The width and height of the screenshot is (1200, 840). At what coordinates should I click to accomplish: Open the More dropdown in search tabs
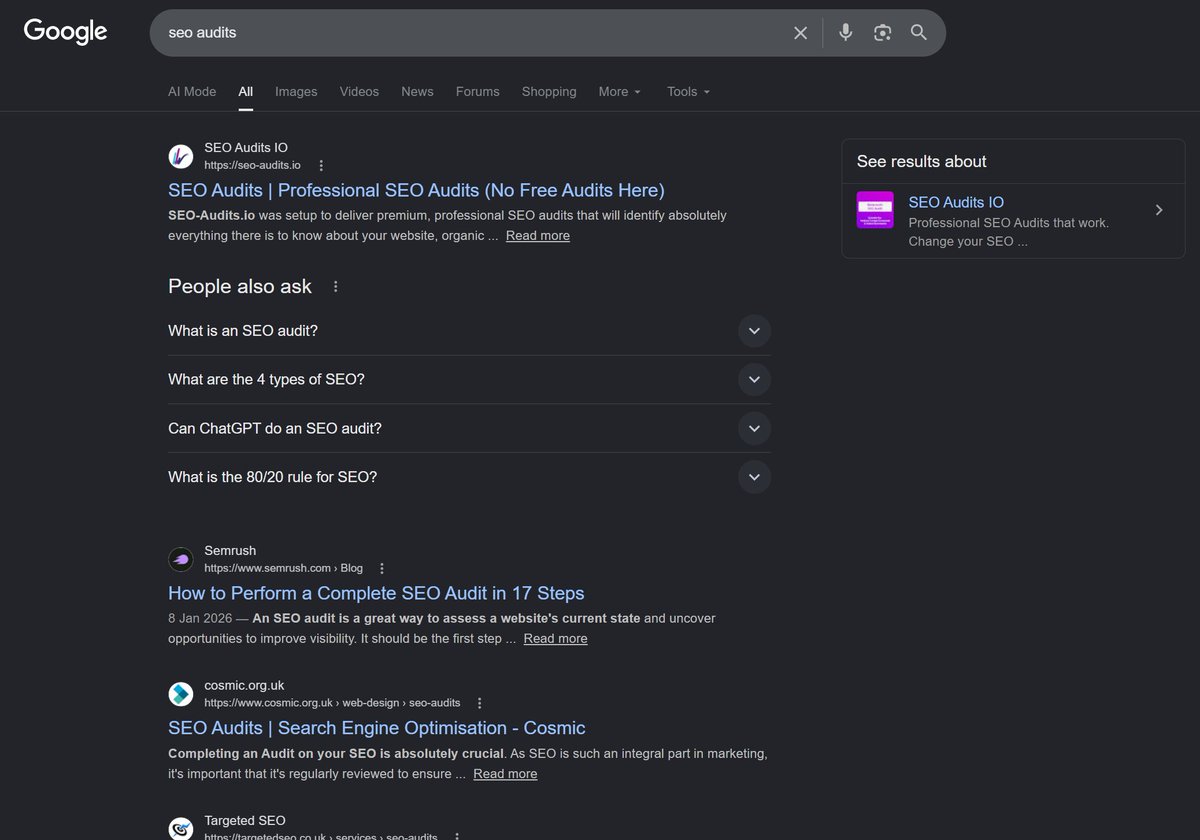pyautogui.click(x=620, y=92)
